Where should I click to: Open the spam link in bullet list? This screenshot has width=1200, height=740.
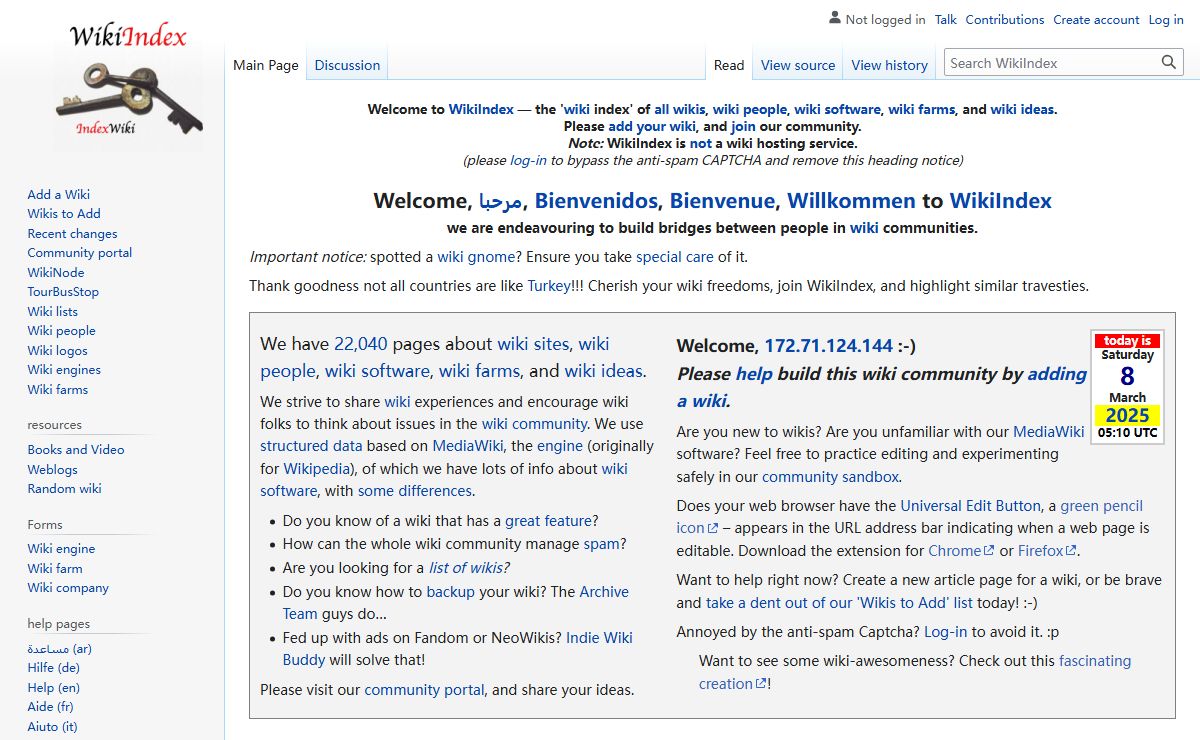tap(602, 544)
